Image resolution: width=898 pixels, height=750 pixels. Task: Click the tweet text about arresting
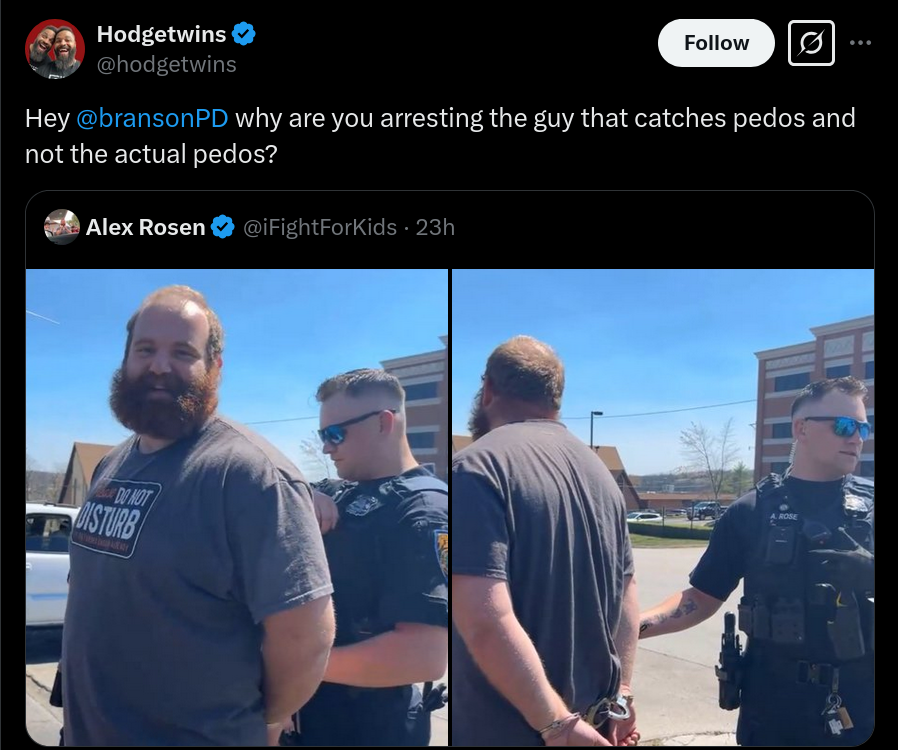tap(440, 136)
